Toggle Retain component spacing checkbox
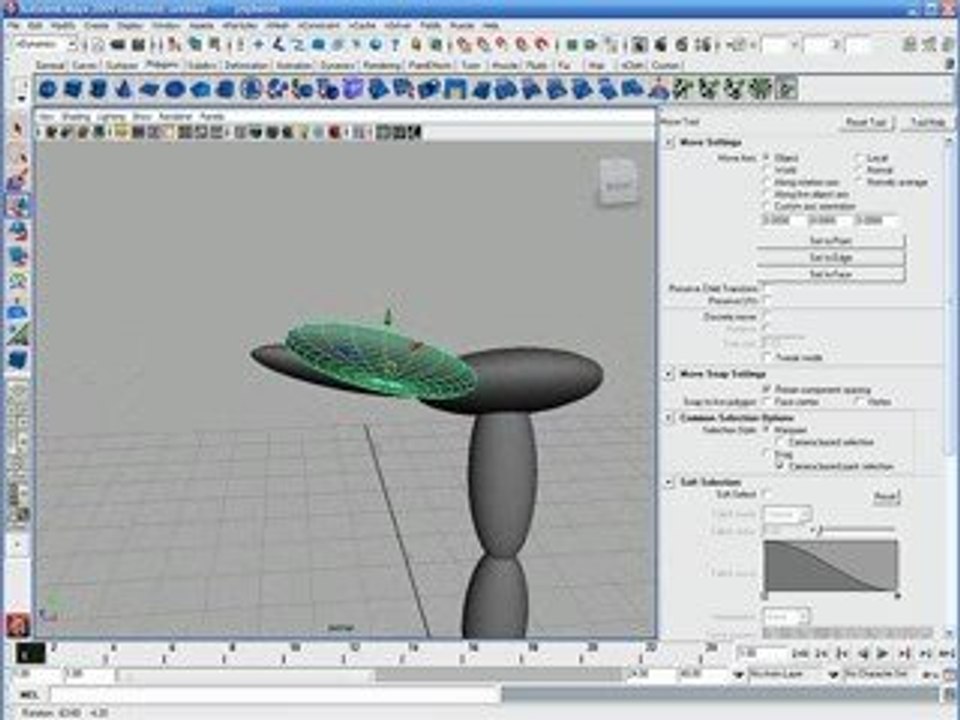The height and width of the screenshot is (720, 960). [767, 389]
